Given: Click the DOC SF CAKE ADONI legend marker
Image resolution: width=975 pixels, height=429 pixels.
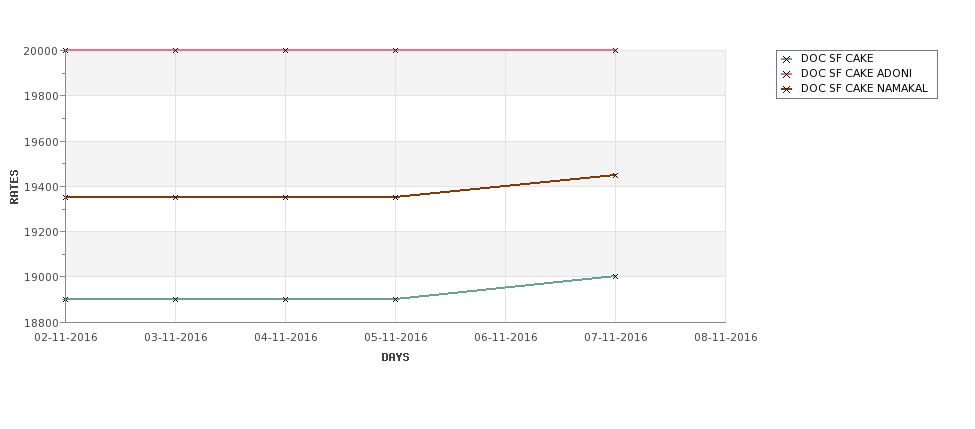Looking at the screenshot, I should point(787,74).
